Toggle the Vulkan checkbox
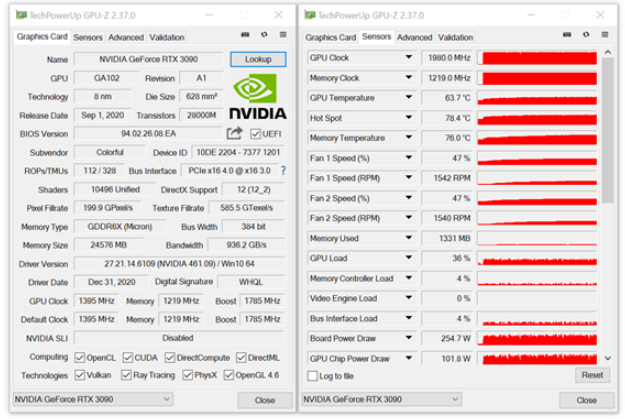625x419 pixels. tap(80, 375)
